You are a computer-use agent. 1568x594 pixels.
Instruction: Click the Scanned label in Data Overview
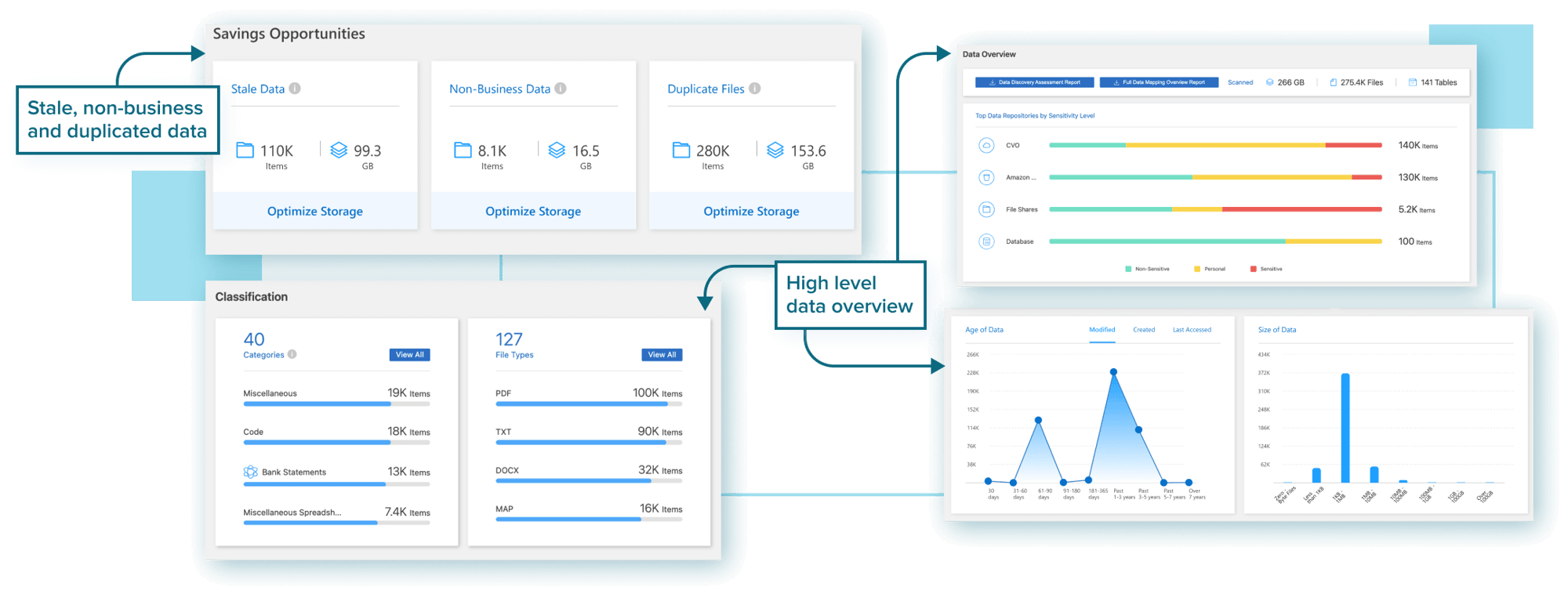tap(1240, 82)
